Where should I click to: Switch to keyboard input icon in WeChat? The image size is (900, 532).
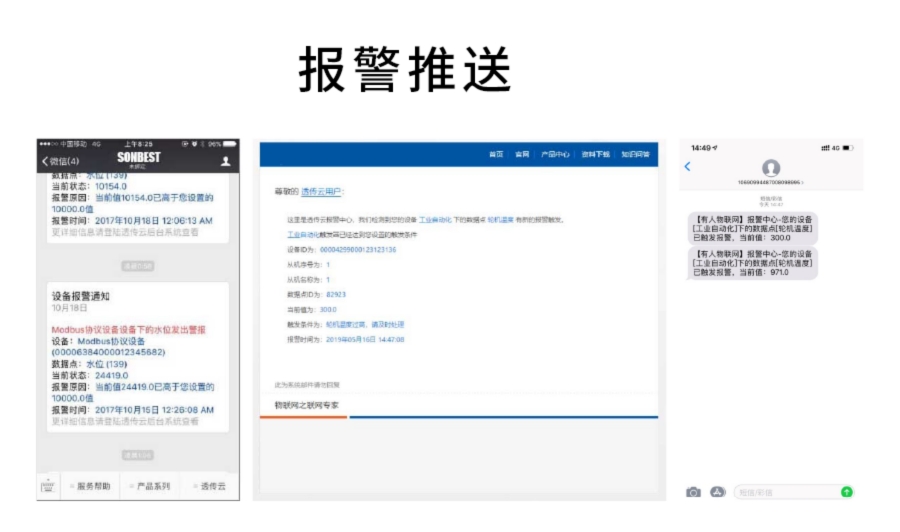47,487
